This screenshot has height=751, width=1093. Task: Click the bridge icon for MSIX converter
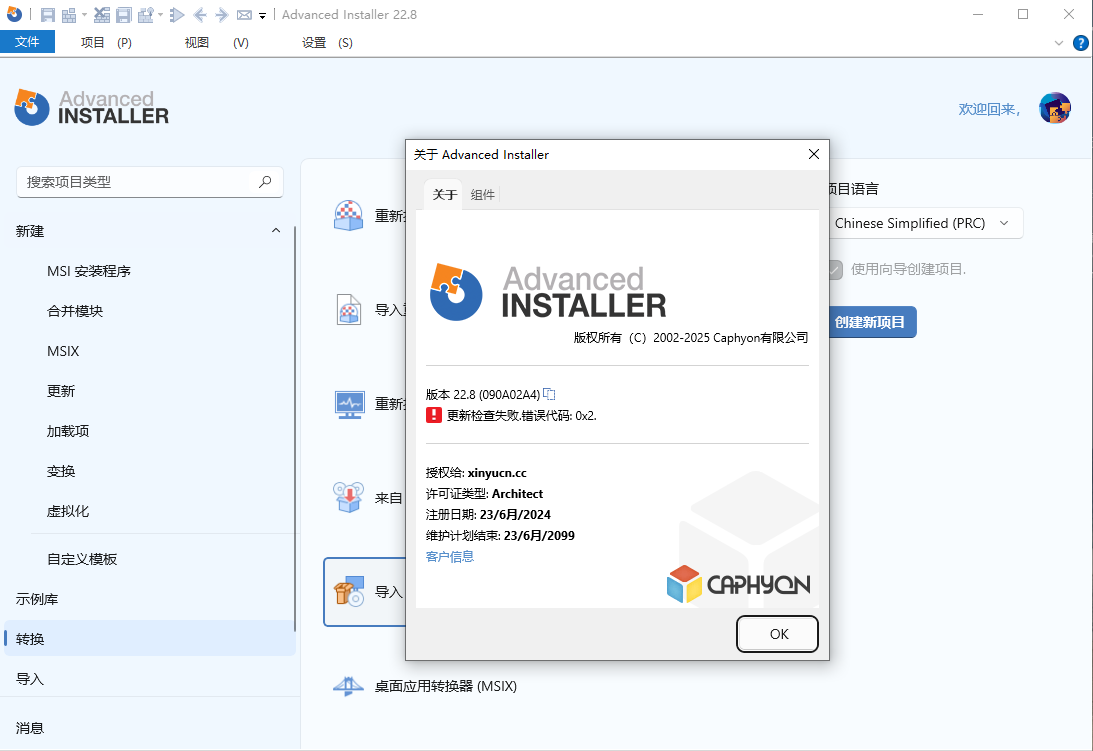pyautogui.click(x=349, y=686)
